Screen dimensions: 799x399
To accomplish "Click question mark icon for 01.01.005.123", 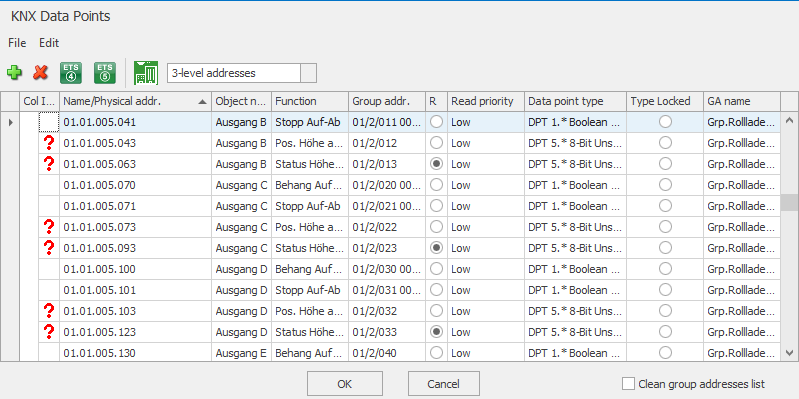I will (49, 332).
